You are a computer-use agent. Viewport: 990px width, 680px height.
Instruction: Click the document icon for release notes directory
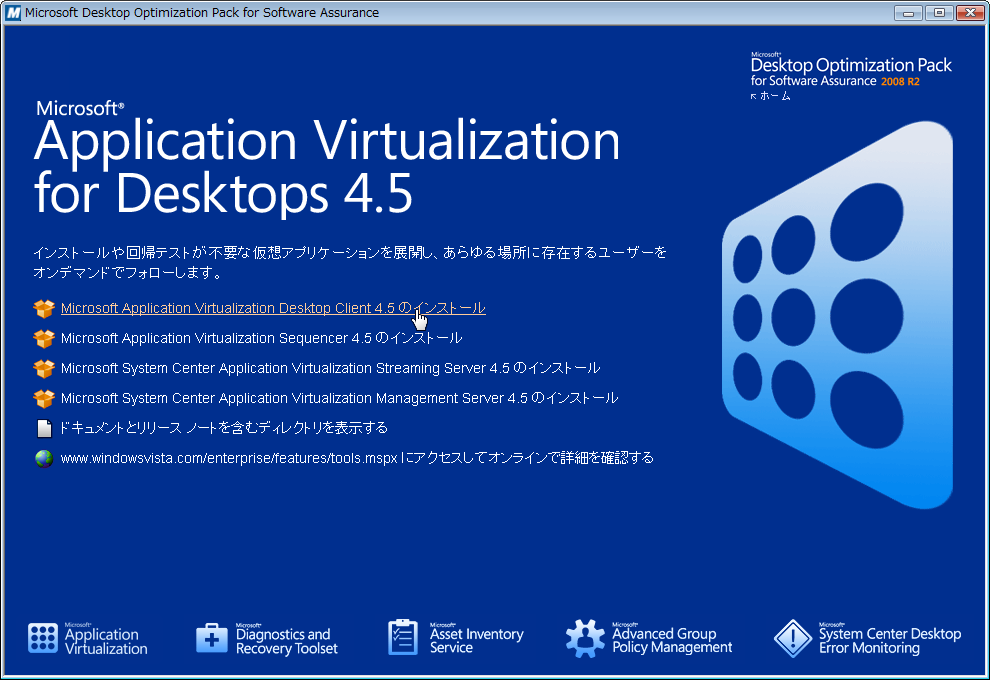pos(43,429)
